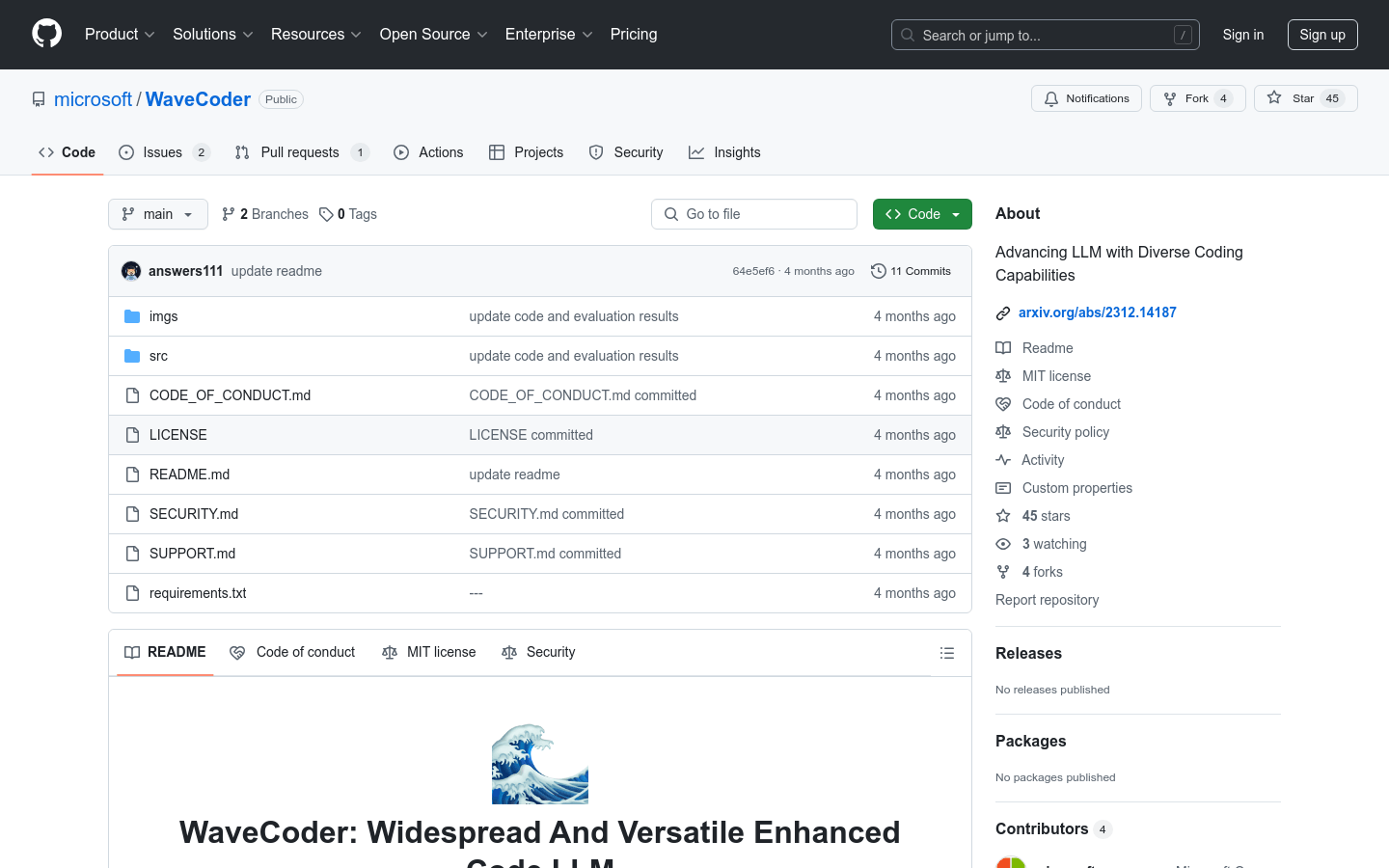
Task: Sign in to GitHub
Action: click(1243, 35)
